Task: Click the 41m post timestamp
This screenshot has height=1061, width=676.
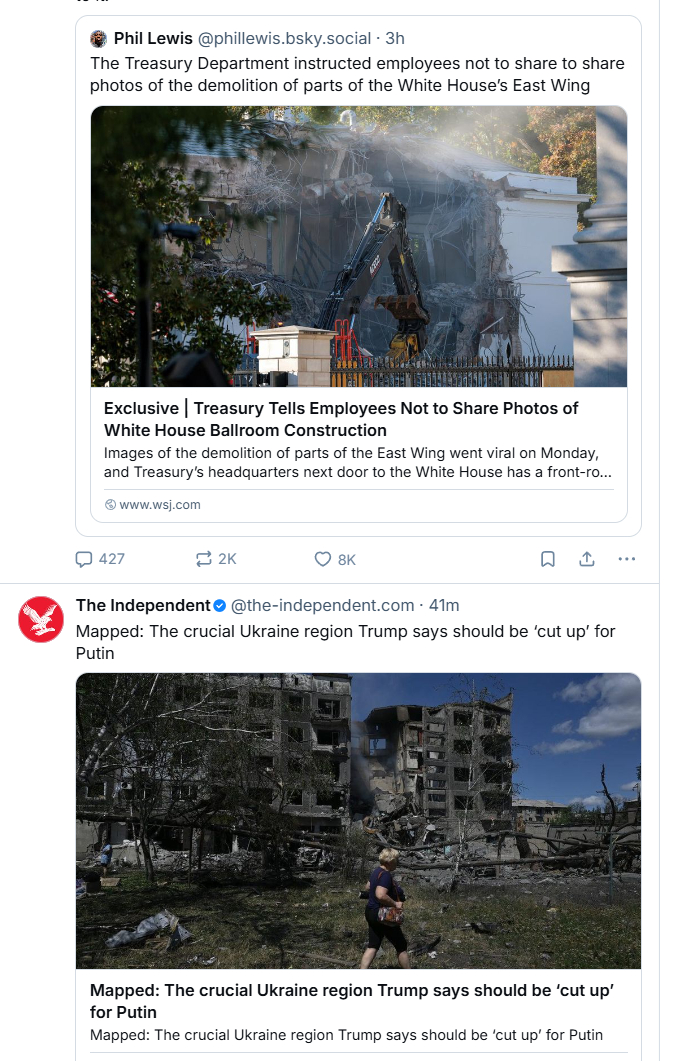Action: tap(444, 606)
